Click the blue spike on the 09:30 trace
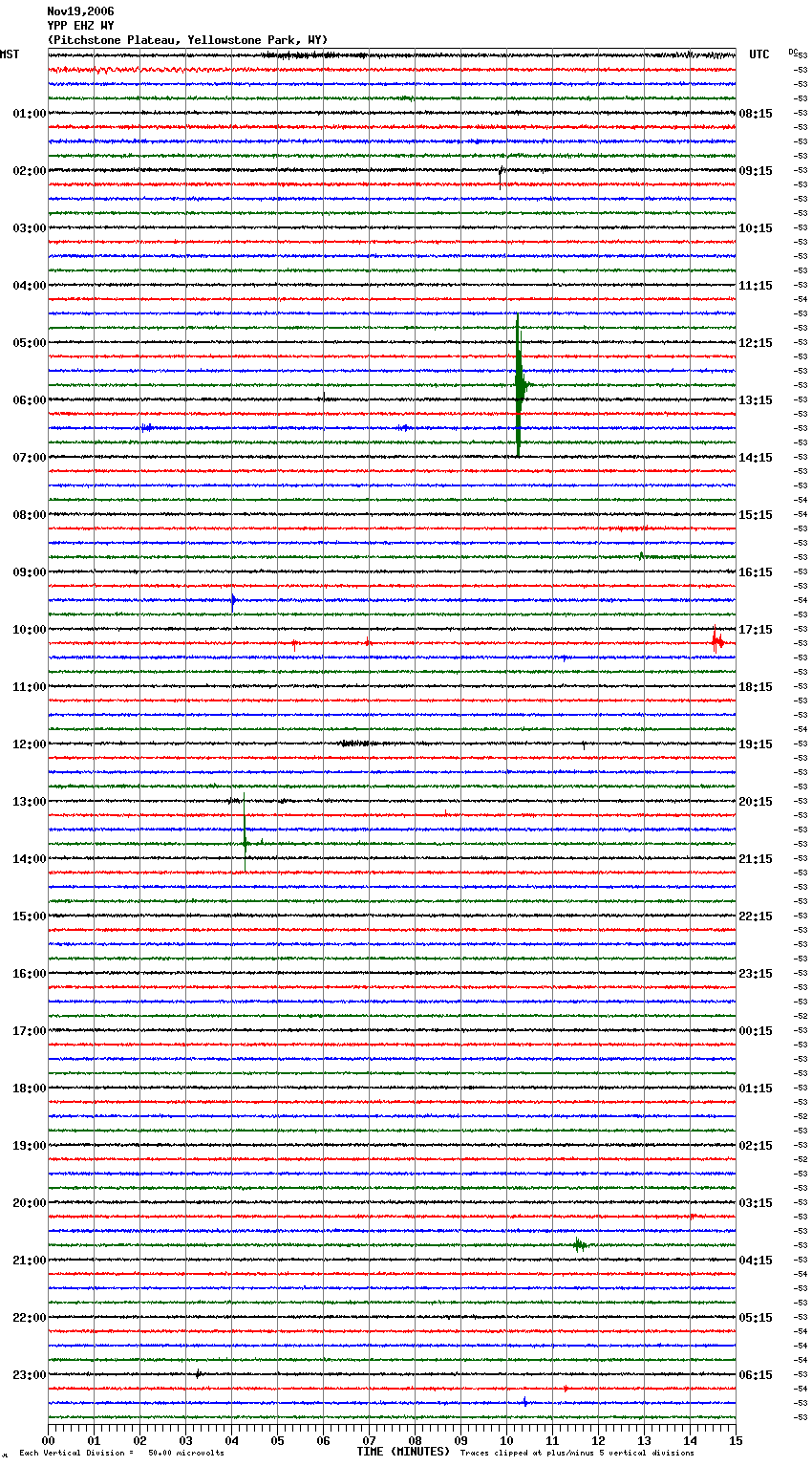 click(x=233, y=600)
